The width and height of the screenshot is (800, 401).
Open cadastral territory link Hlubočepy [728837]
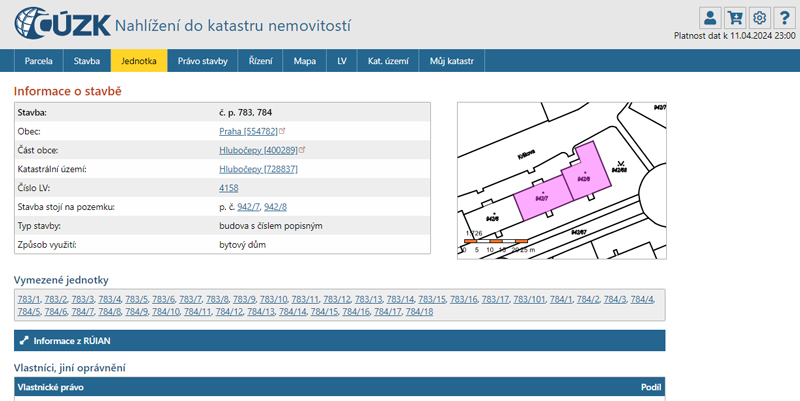[258, 169]
